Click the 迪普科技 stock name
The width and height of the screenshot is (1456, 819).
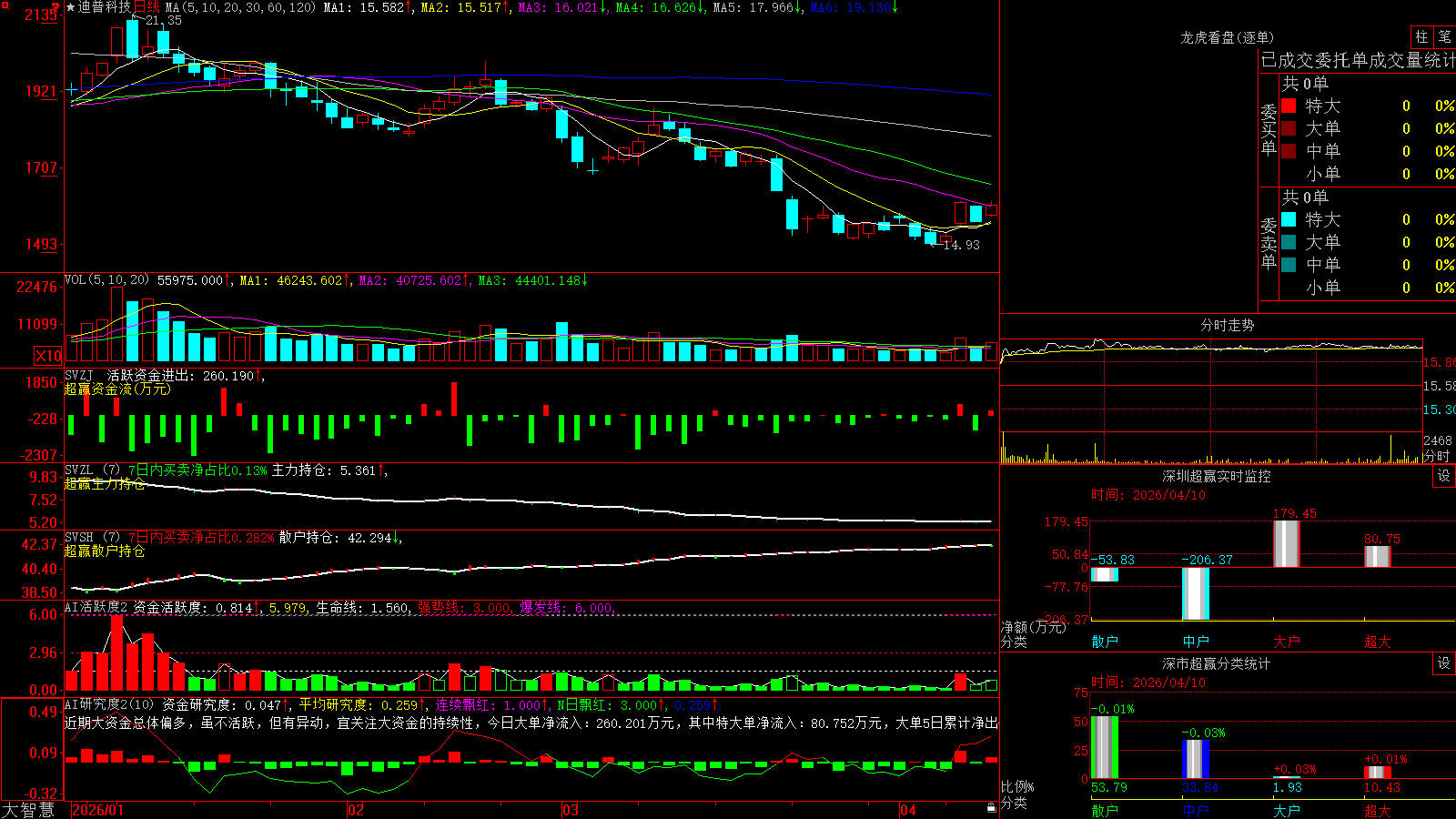[x=105, y=7]
